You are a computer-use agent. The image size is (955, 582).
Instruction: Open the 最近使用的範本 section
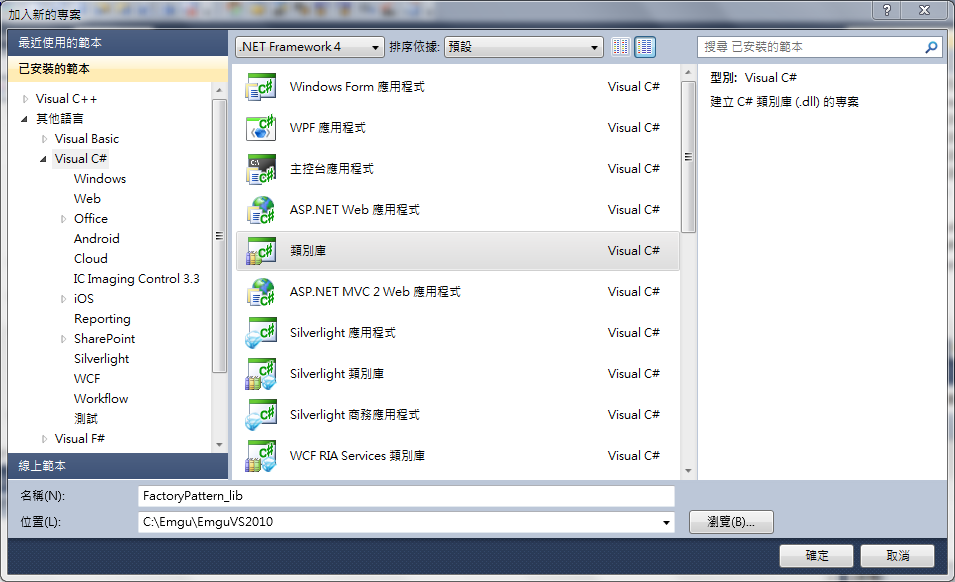pos(118,43)
